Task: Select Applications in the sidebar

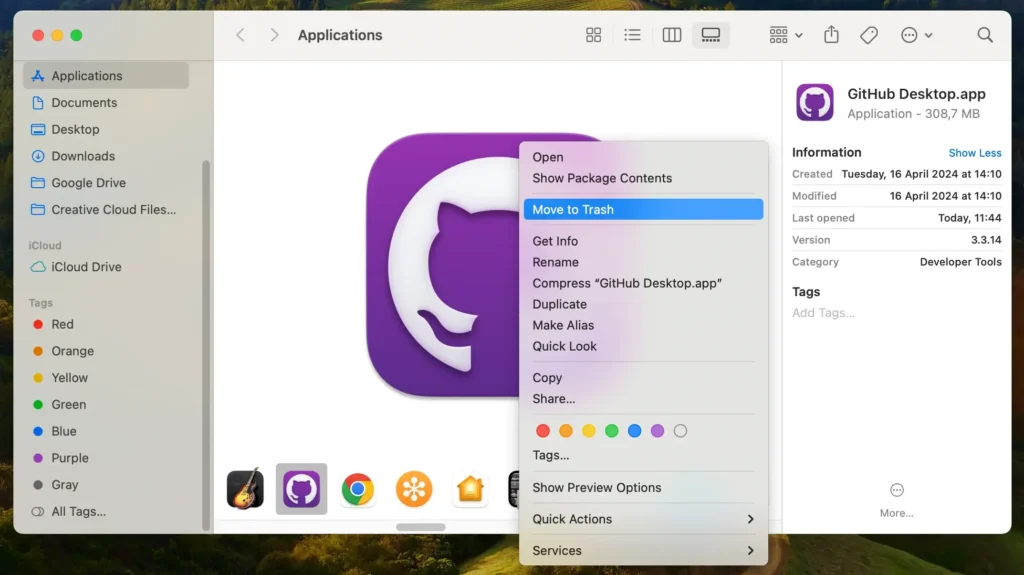Action: point(106,76)
